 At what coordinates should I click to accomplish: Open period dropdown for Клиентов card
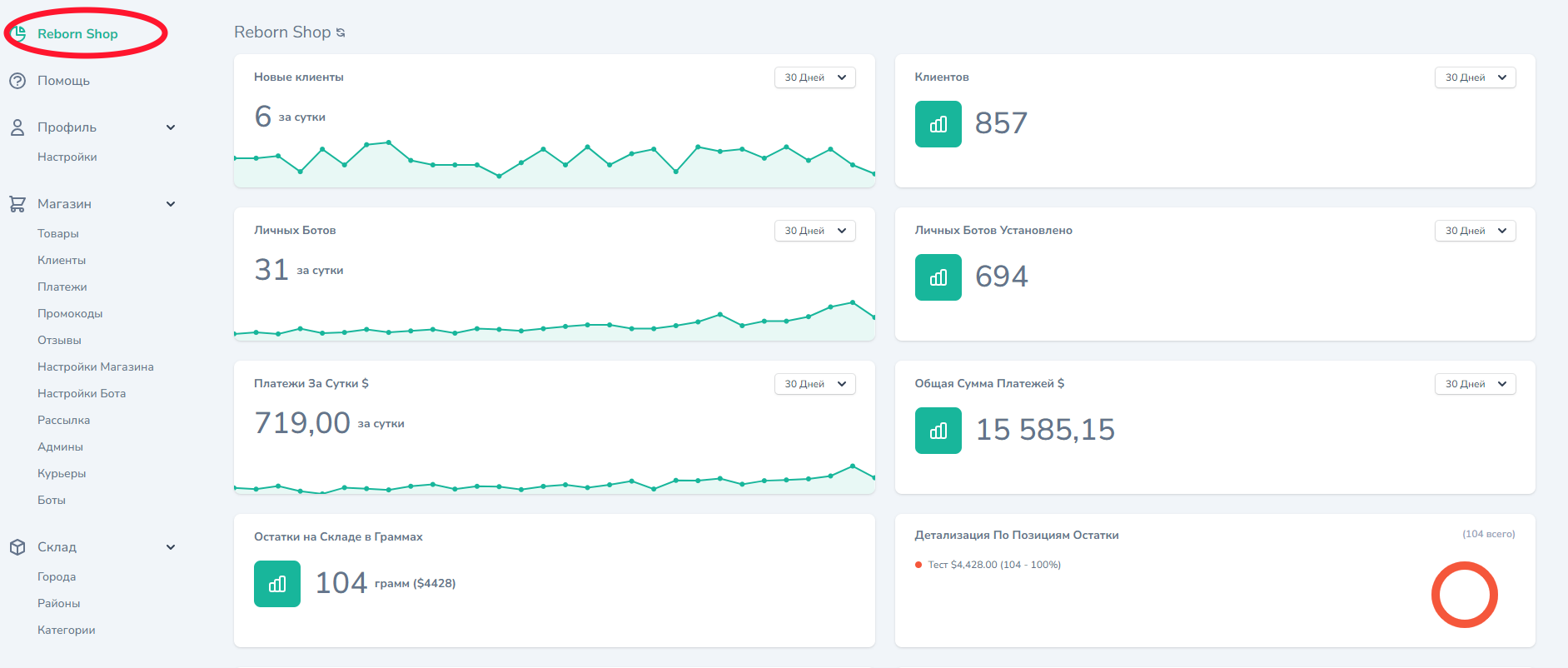(x=1476, y=77)
